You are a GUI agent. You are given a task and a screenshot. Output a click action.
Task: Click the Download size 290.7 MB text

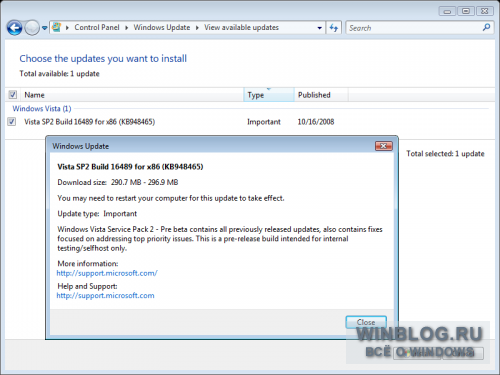(118, 182)
